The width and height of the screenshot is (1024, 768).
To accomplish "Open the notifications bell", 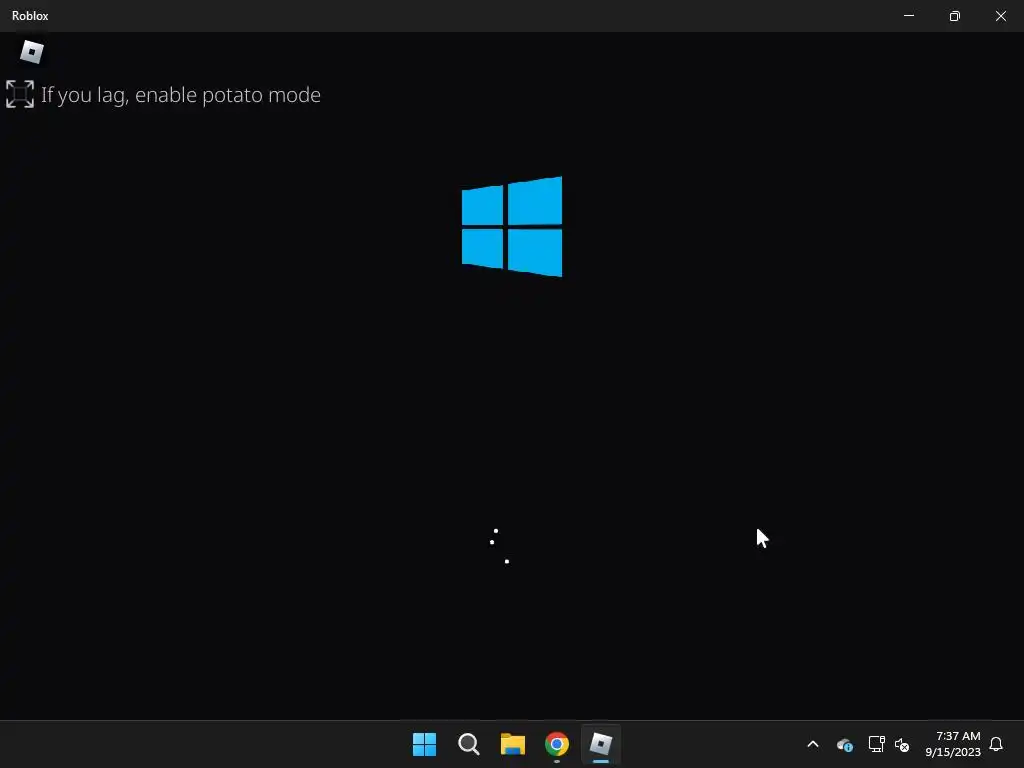I will pos(997,744).
